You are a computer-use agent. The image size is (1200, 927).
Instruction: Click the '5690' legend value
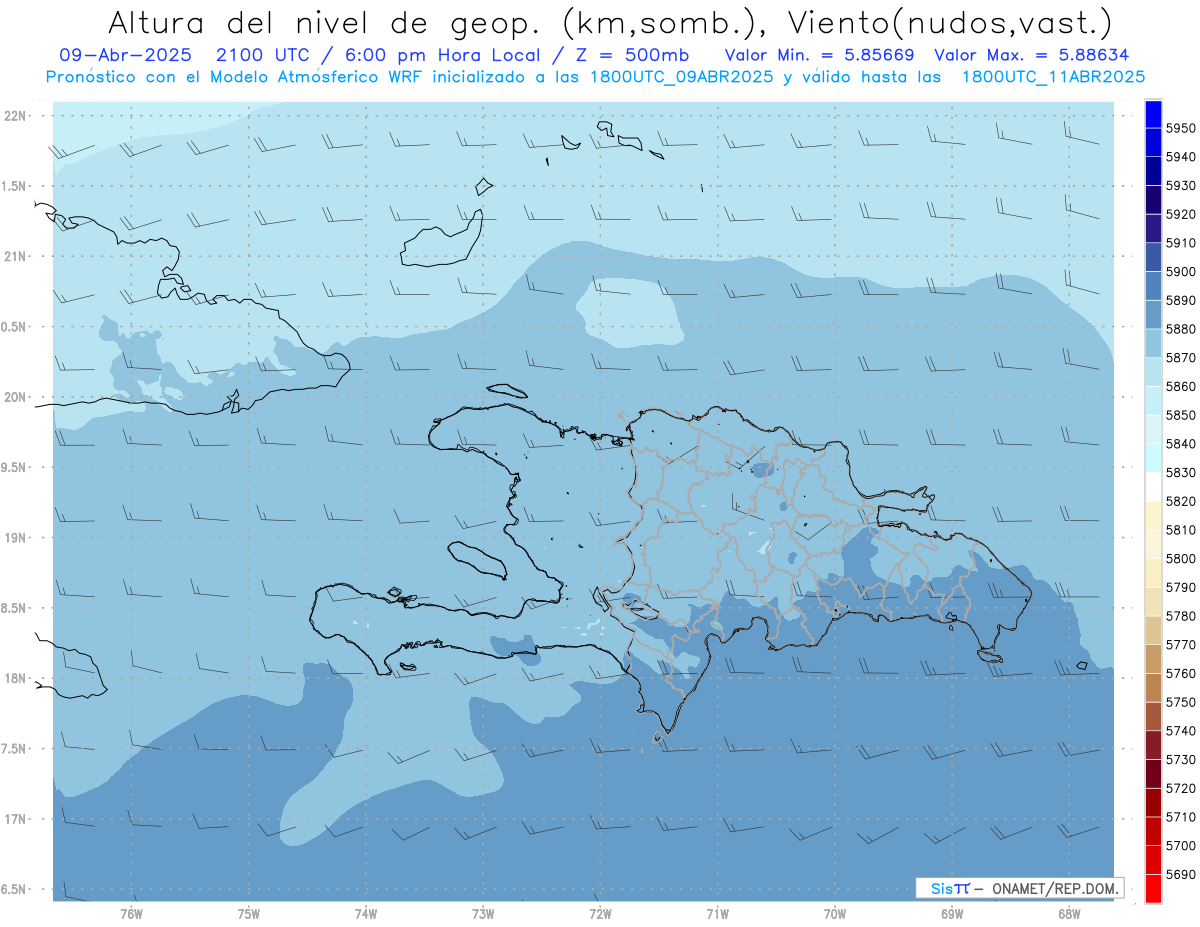tap(1181, 874)
